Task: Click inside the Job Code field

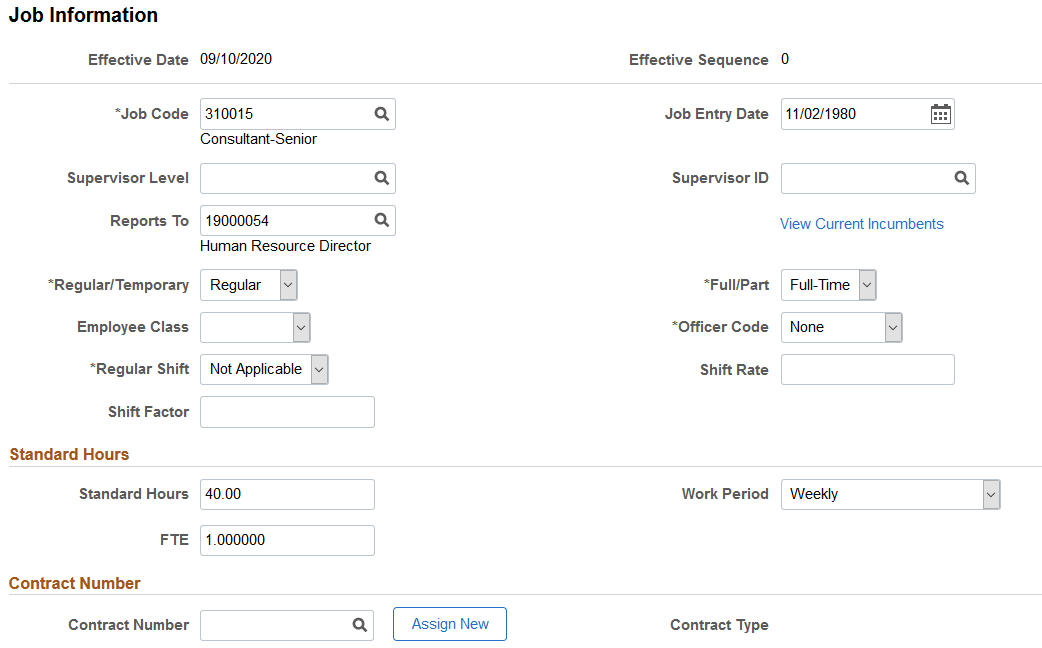Action: click(x=286, y=114)
